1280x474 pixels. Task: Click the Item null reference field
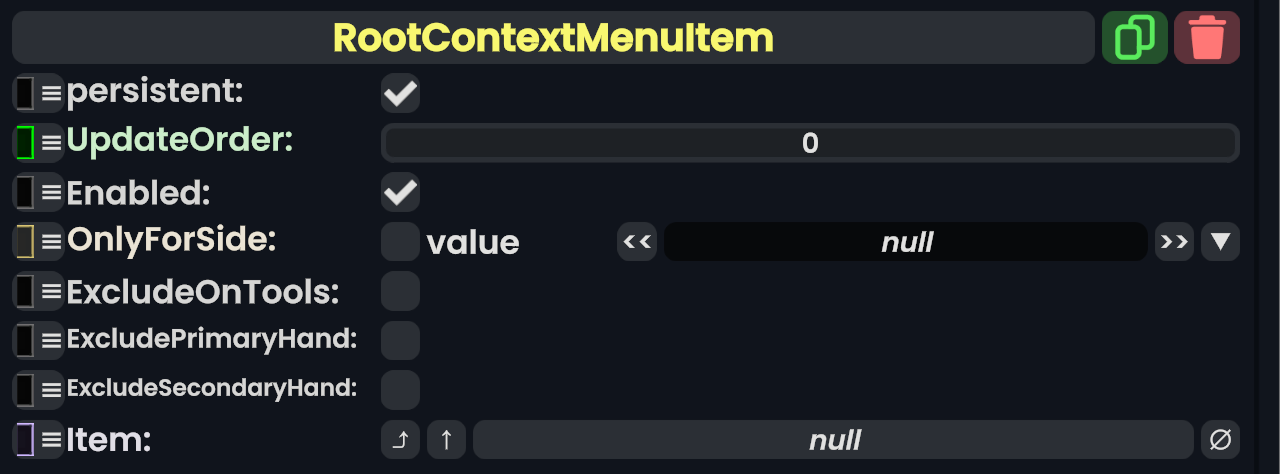(833, 440)
